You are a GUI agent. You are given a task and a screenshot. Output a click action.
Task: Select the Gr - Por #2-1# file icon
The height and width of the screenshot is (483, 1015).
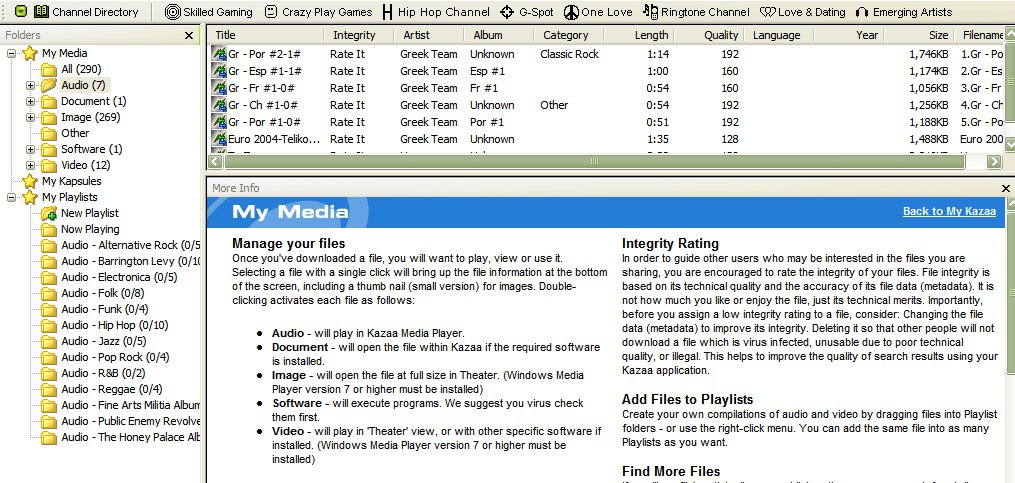(x=219, y=54)
